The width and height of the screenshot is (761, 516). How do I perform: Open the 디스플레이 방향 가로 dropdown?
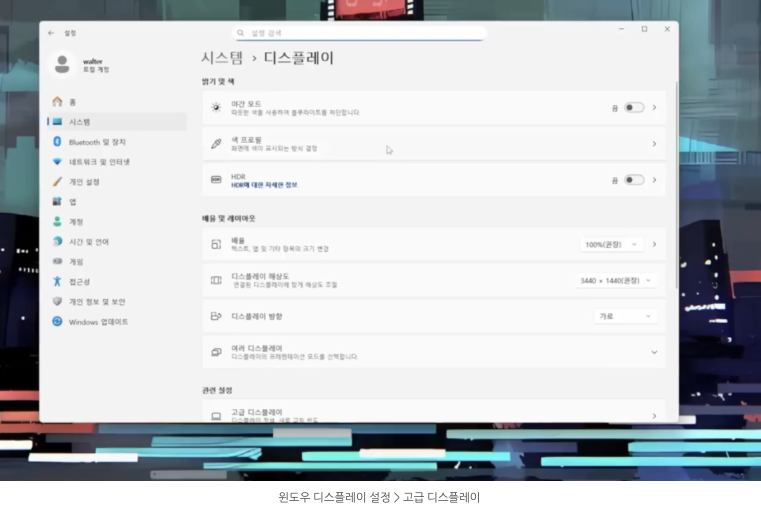point(626,316)
